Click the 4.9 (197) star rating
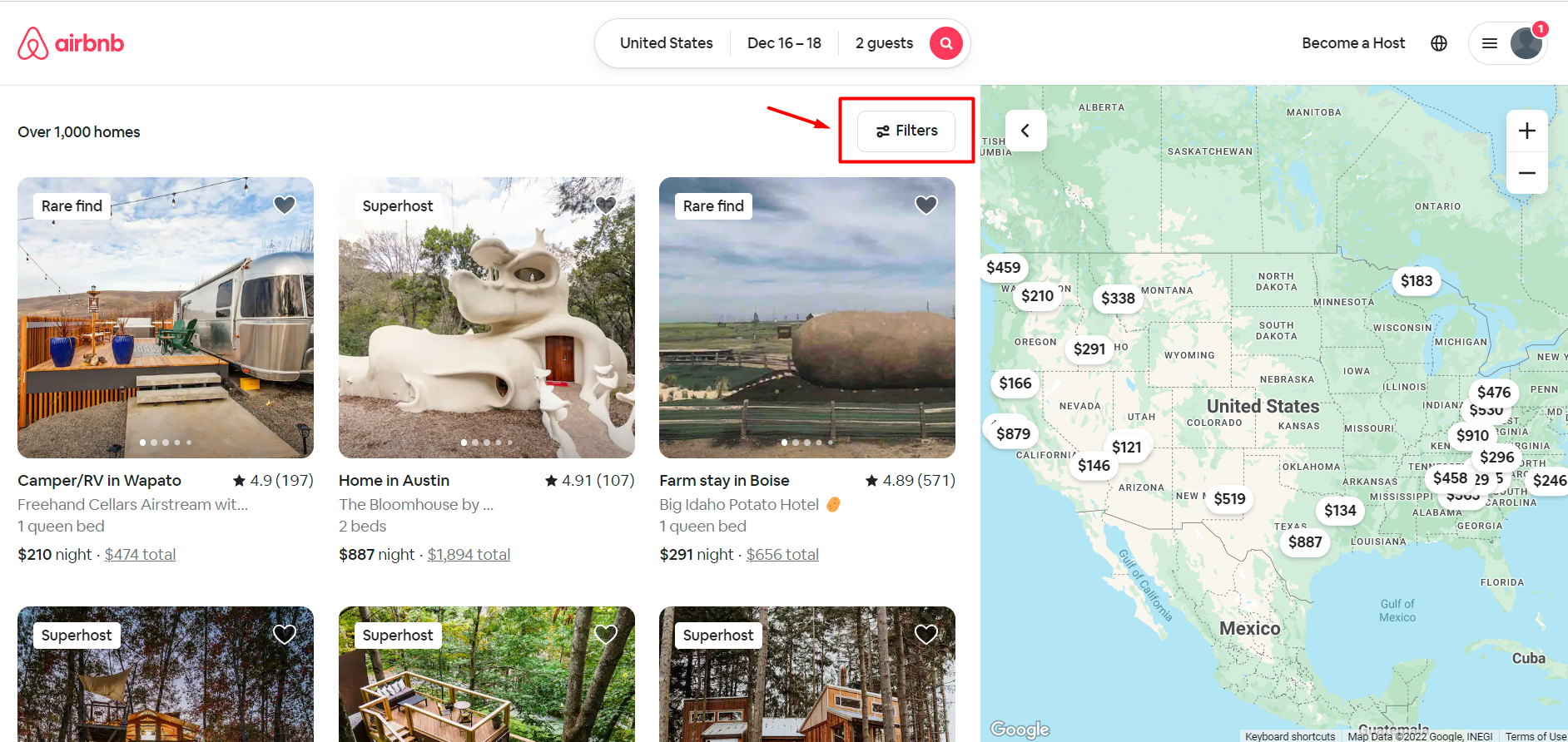This screenshot has height=742, width=1568. 273,481
